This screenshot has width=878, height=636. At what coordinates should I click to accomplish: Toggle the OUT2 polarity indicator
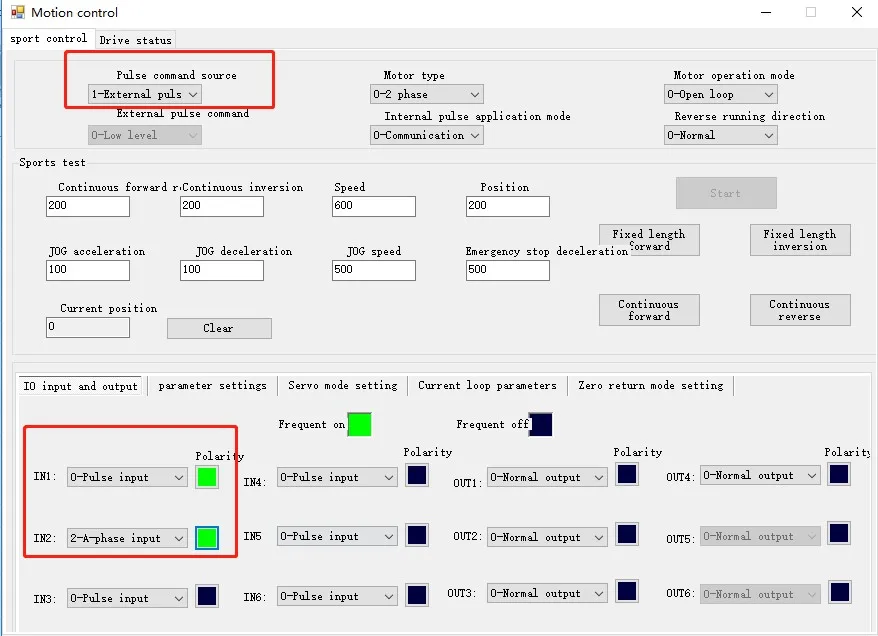(x=627, y=534)
